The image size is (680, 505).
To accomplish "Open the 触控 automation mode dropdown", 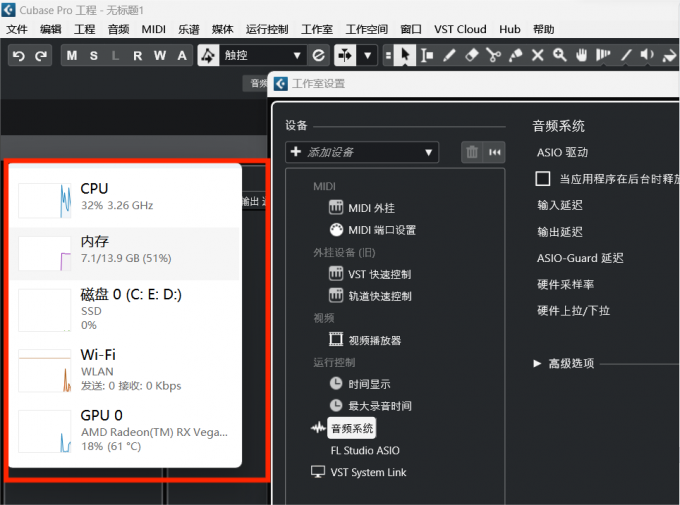I will 262,56.
